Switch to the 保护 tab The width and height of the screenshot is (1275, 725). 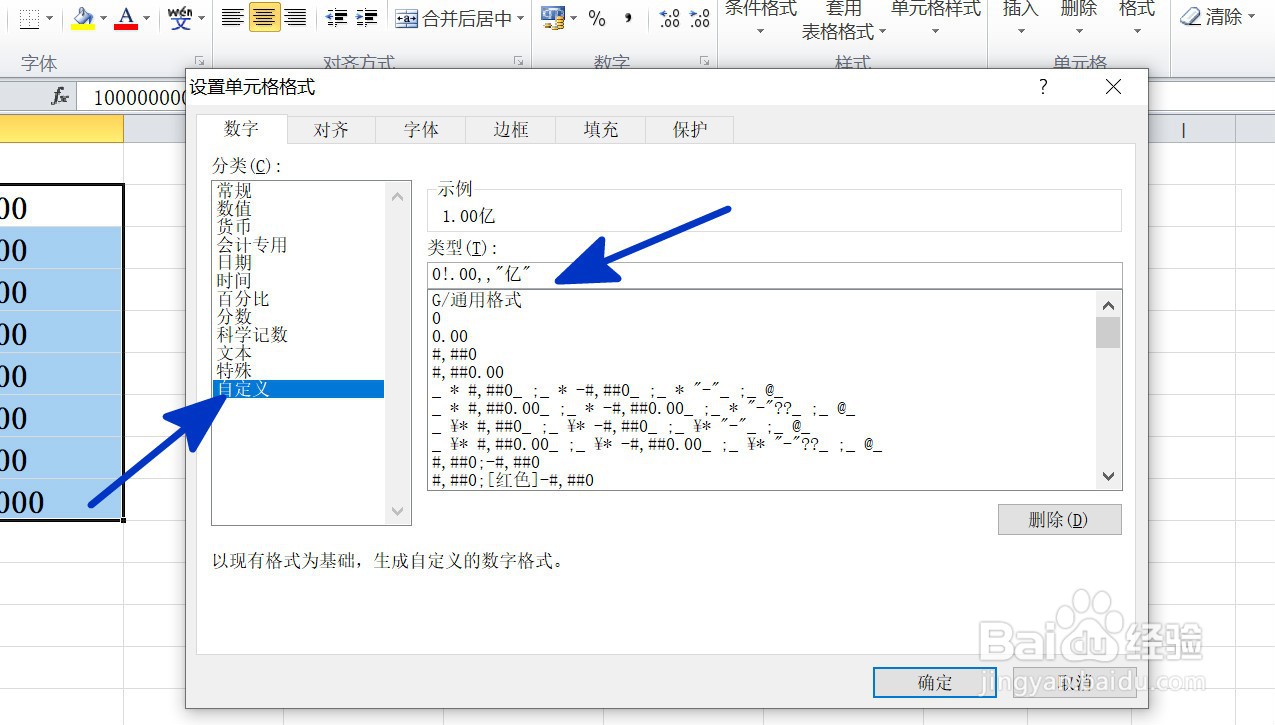pyautogui.click(x=690, y=130)
